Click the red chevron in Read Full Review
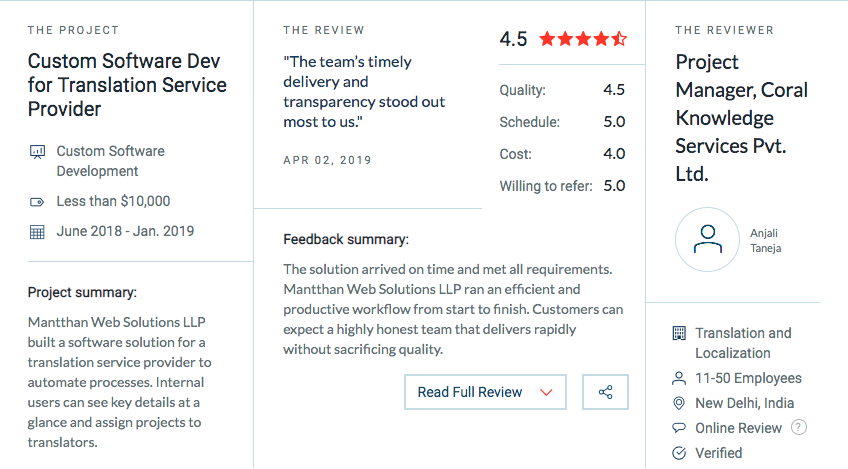Viewport: 848px width, 469px height. 546,392
